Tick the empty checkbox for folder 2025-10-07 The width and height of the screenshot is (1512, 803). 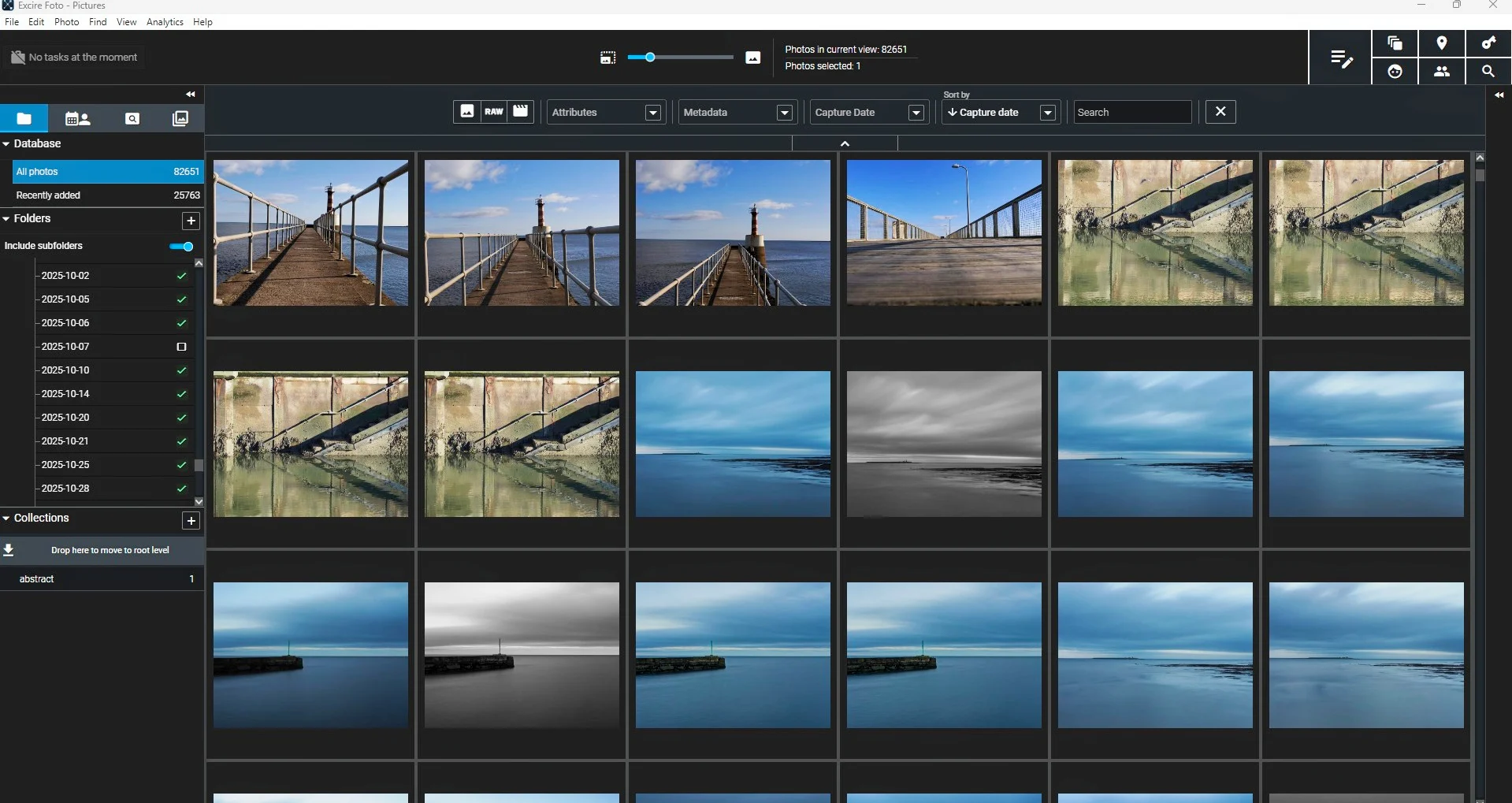coord(181,347)
